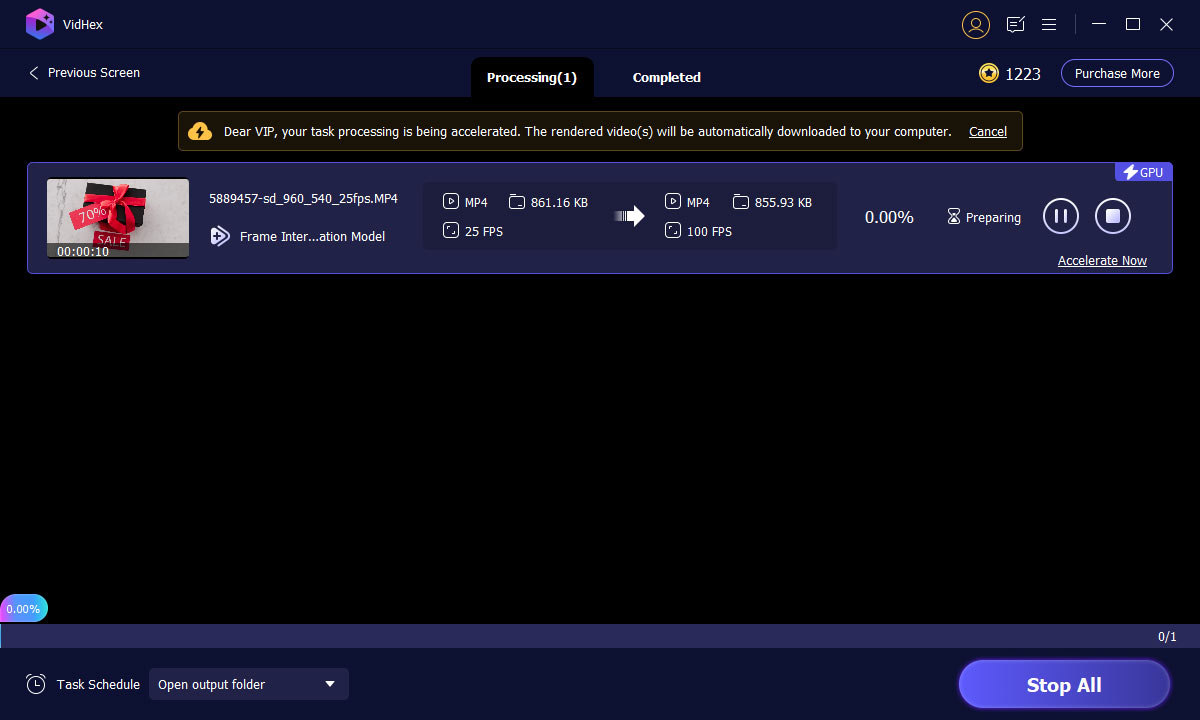
Task: Click the Purchase More button
Action: click(1116, 73)
